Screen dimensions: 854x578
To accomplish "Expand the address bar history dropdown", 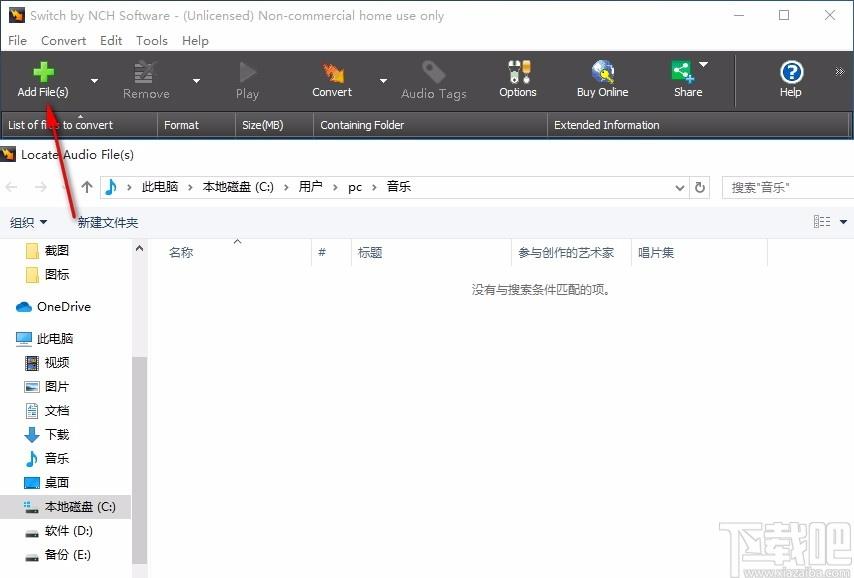I will point(680,187).
